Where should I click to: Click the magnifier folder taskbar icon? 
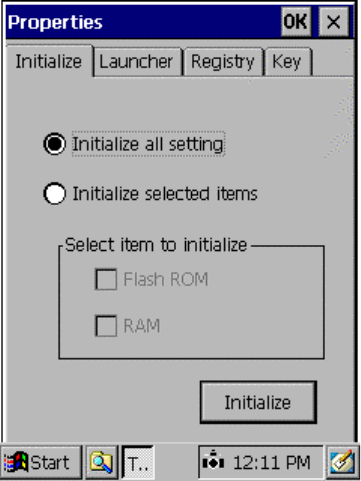(101, 462)
